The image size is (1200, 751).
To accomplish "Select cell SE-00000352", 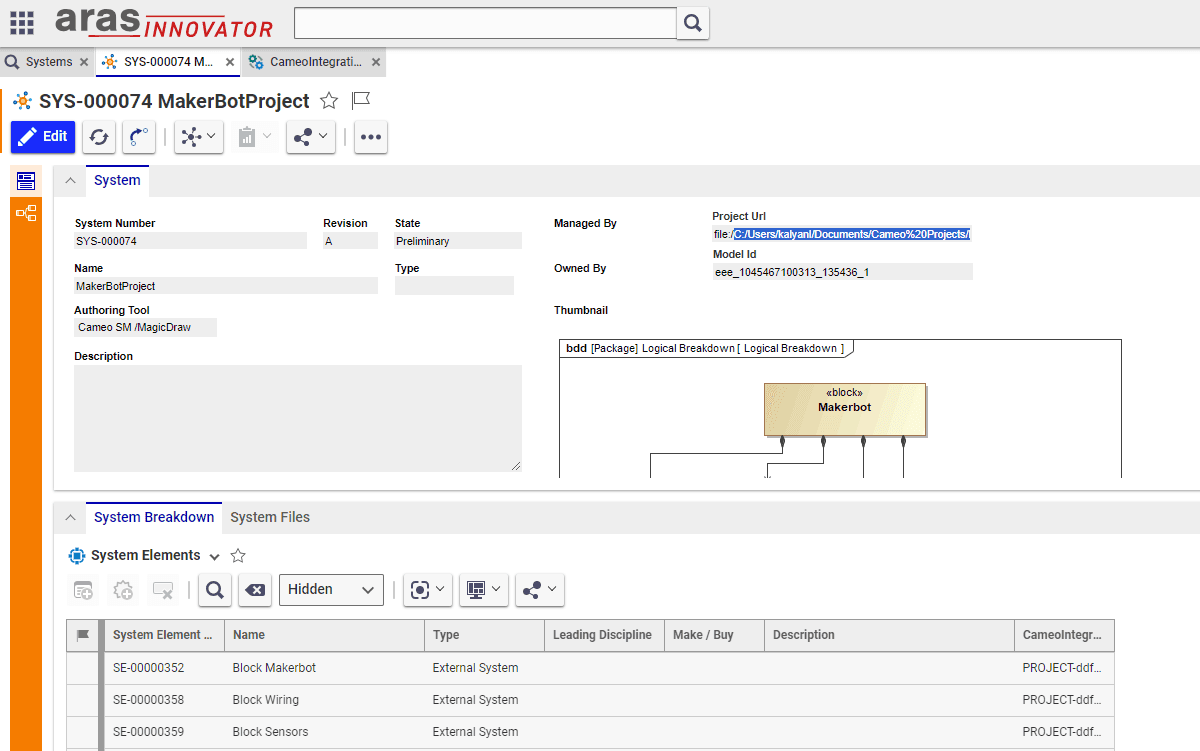I will (x=164, y=668).
